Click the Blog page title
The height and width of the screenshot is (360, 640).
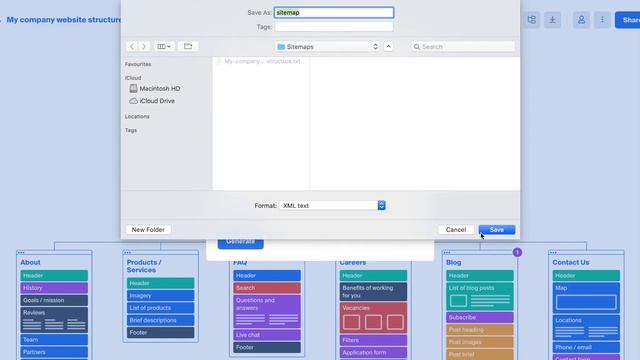(453, 262)
